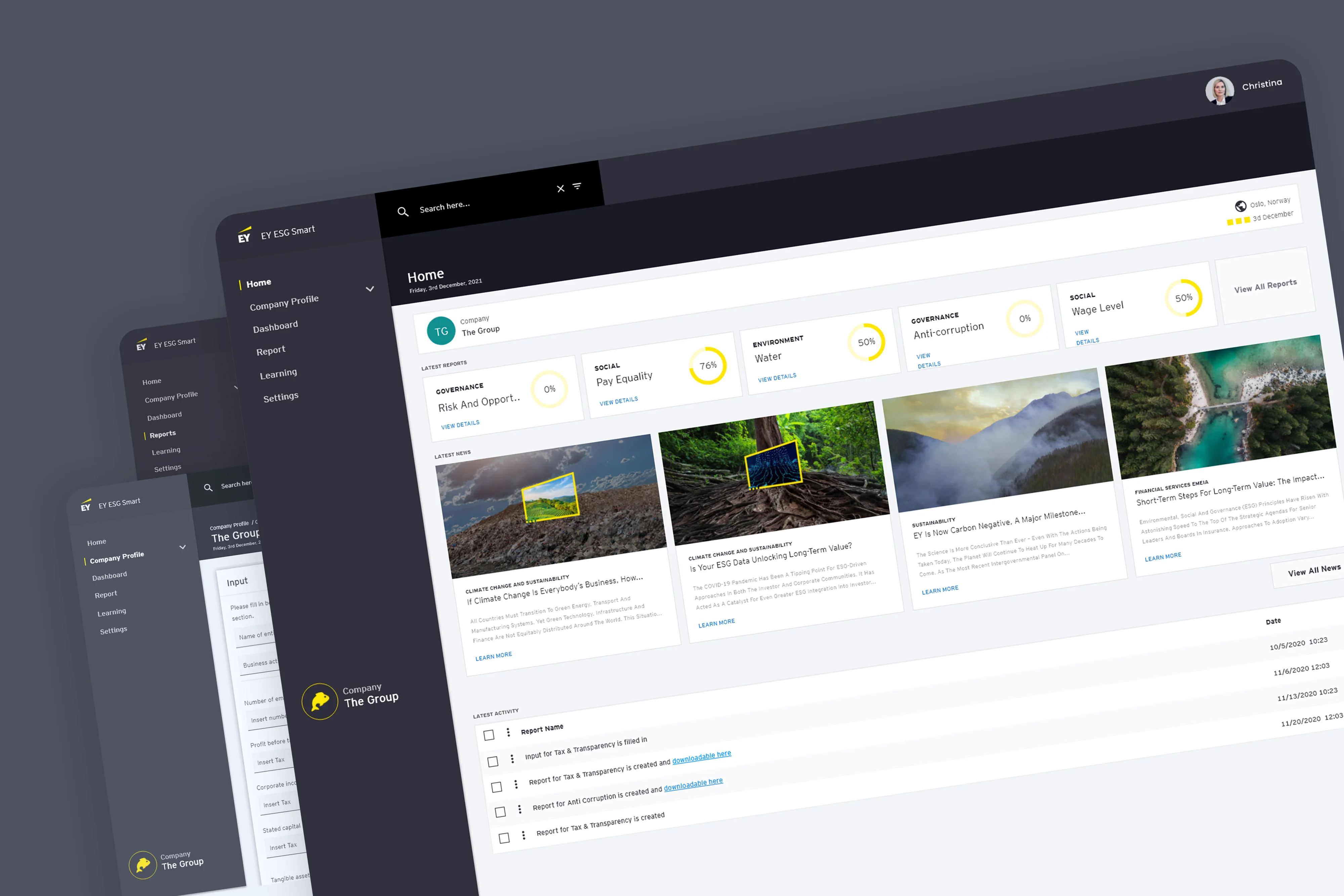This screenshot has width=1344, height=896.
Task: Check the Input for Tax & Transparency row
Action: click(493, 761)
